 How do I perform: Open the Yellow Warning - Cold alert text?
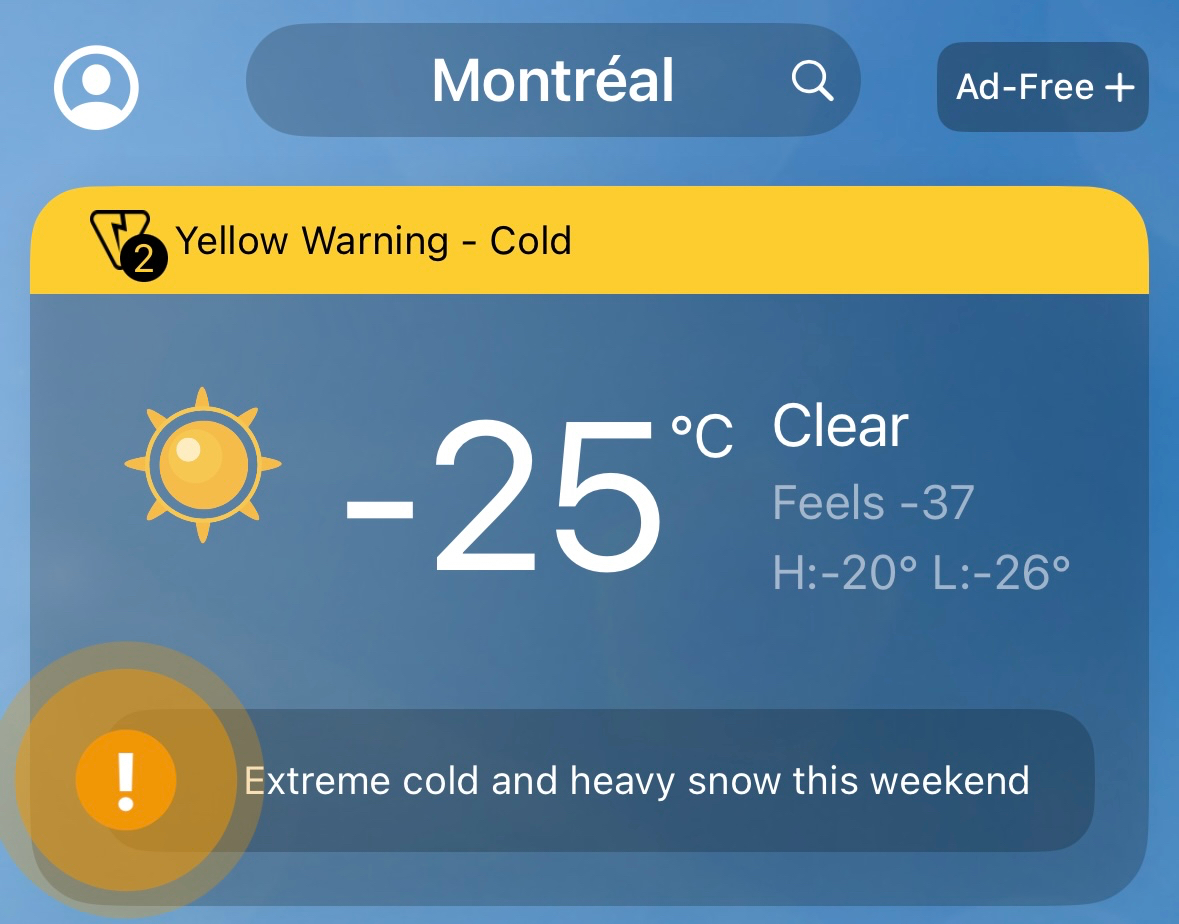(x=373, y=241)
